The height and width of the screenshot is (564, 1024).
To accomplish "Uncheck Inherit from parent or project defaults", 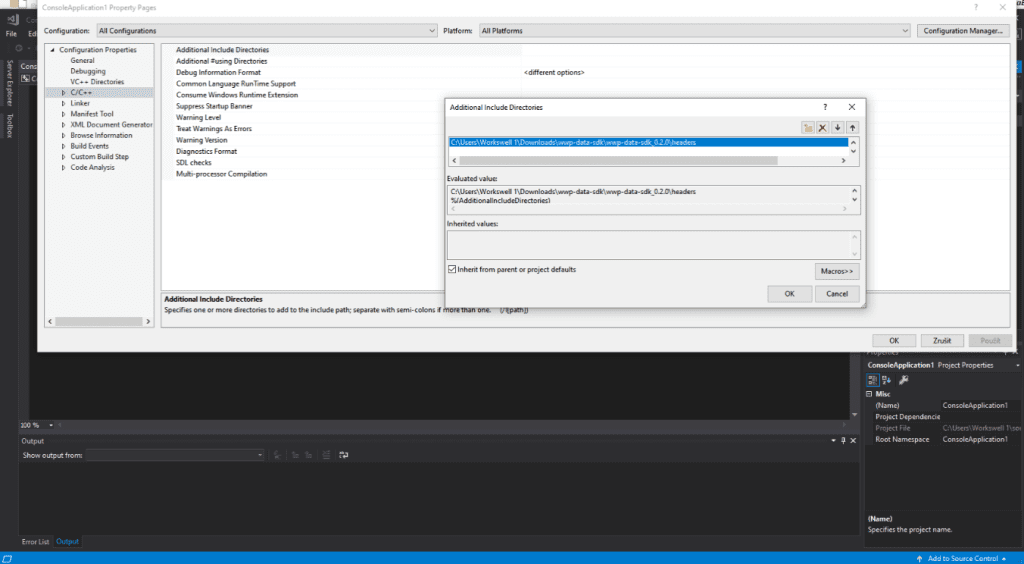I will tap(453, 269).
